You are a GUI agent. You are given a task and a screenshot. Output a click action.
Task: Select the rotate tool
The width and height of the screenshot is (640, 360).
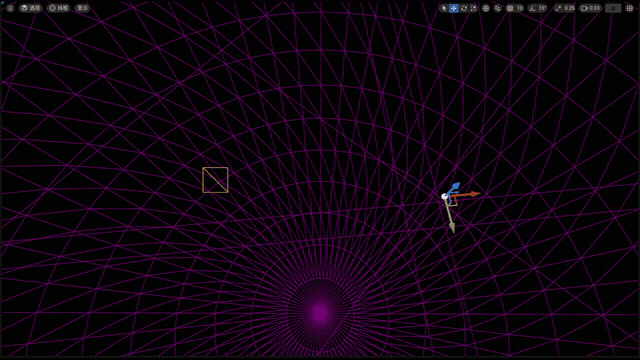click(464, 8)
